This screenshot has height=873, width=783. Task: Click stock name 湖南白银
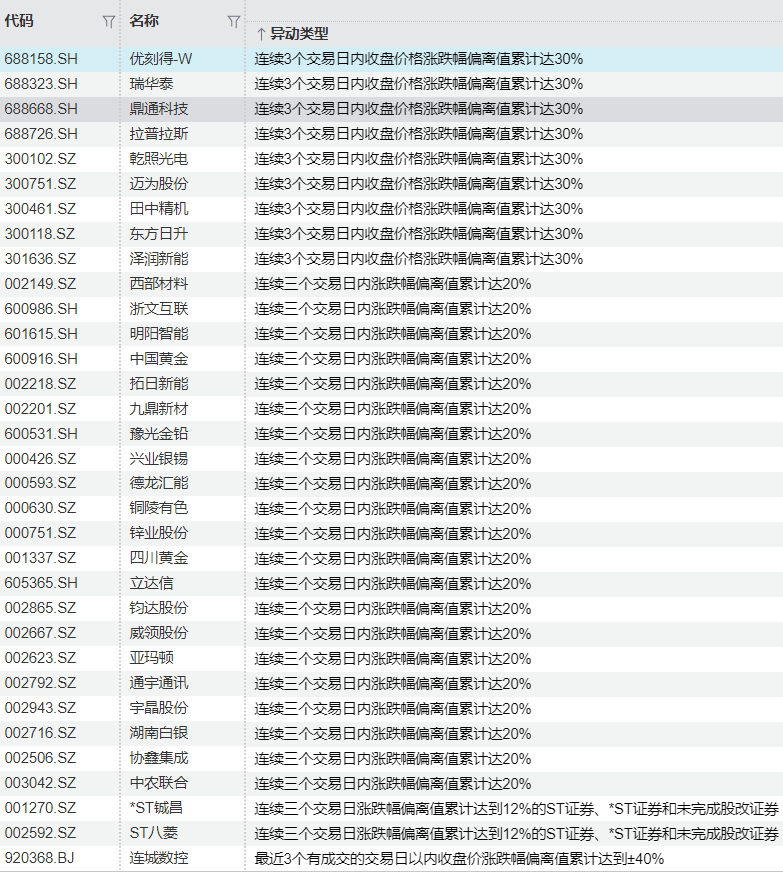159,734
